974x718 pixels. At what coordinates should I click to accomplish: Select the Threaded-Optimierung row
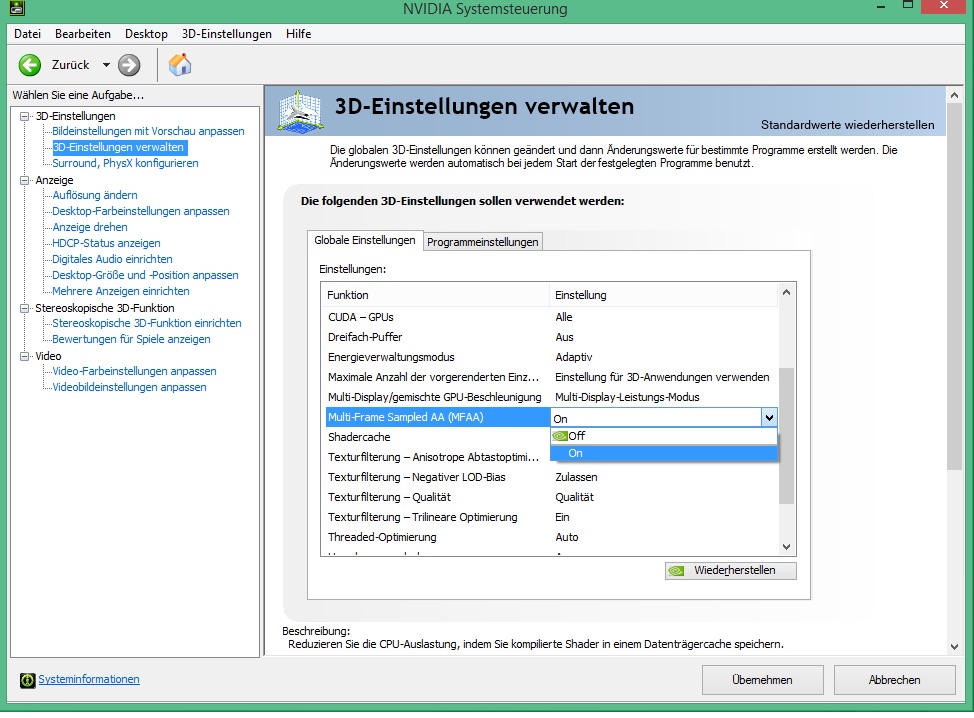pyautogui.click(x=552, y=537)
